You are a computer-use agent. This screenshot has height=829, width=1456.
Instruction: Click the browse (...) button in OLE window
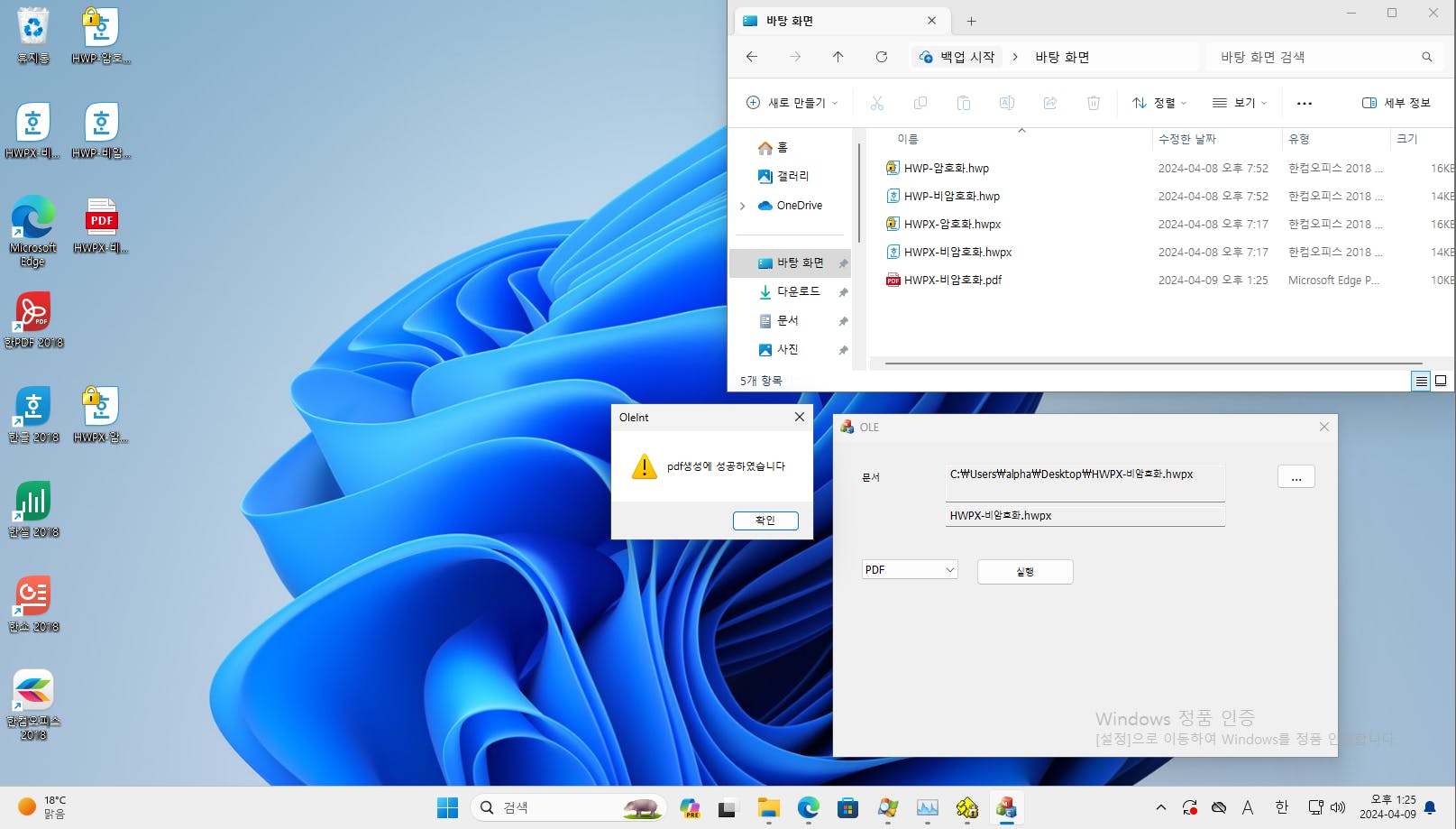1296,477
